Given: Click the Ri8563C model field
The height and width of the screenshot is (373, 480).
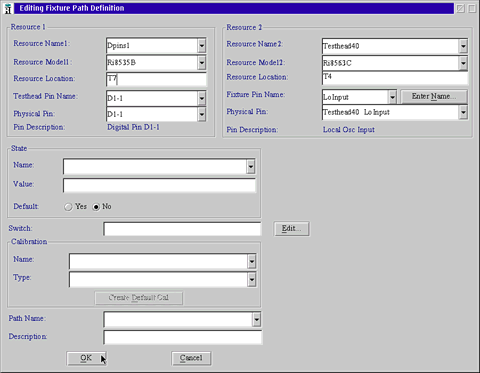Looking at the screenshot, I should click(391, 63).
